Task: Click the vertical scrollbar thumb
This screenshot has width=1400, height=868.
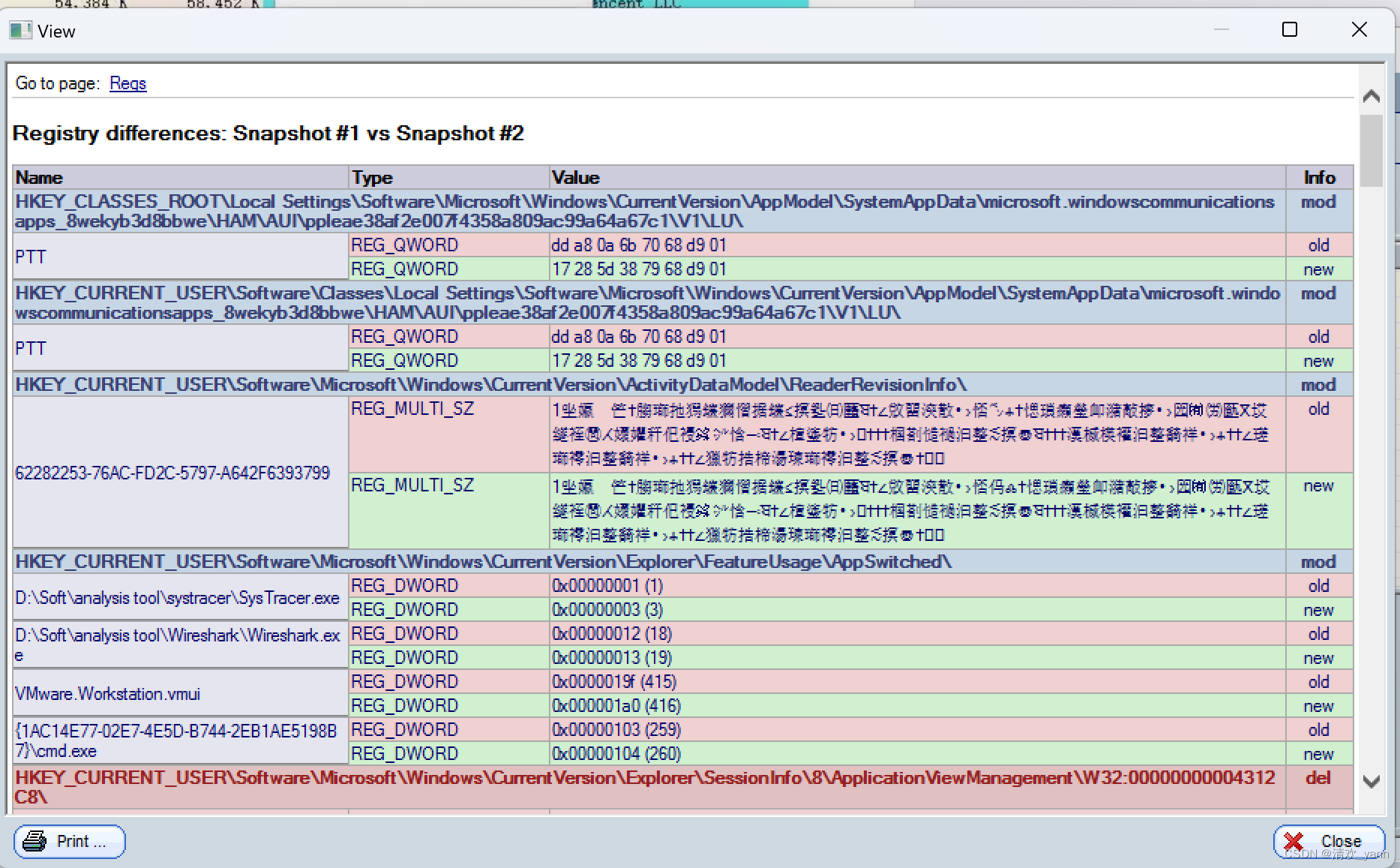Action: (1372, 150)
